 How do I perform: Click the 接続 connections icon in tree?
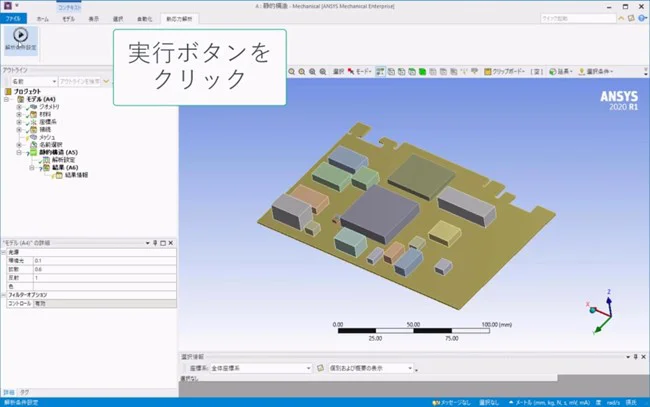[34, 130]
